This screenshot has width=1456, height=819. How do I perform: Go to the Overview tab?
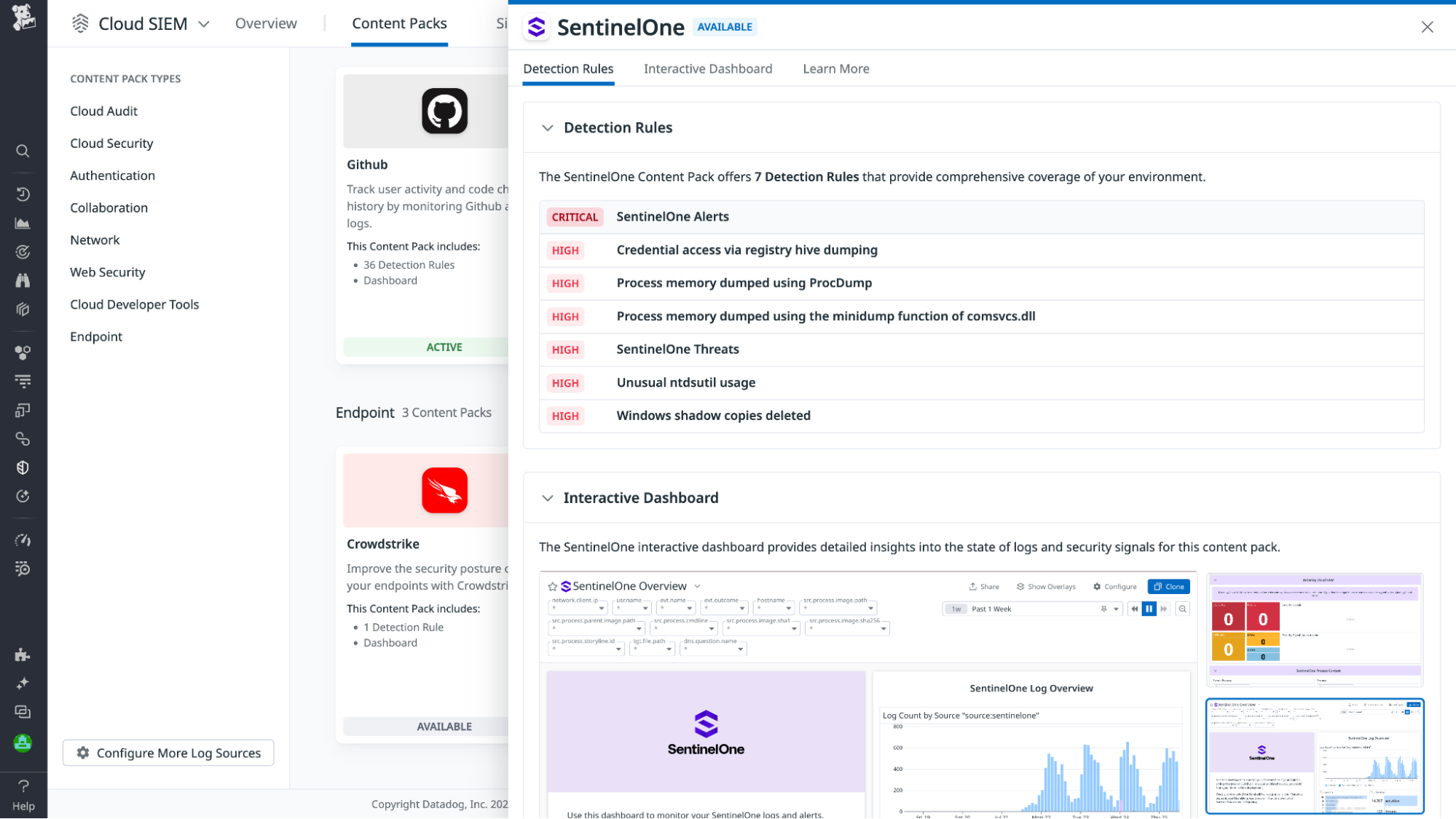click(265, 23)
